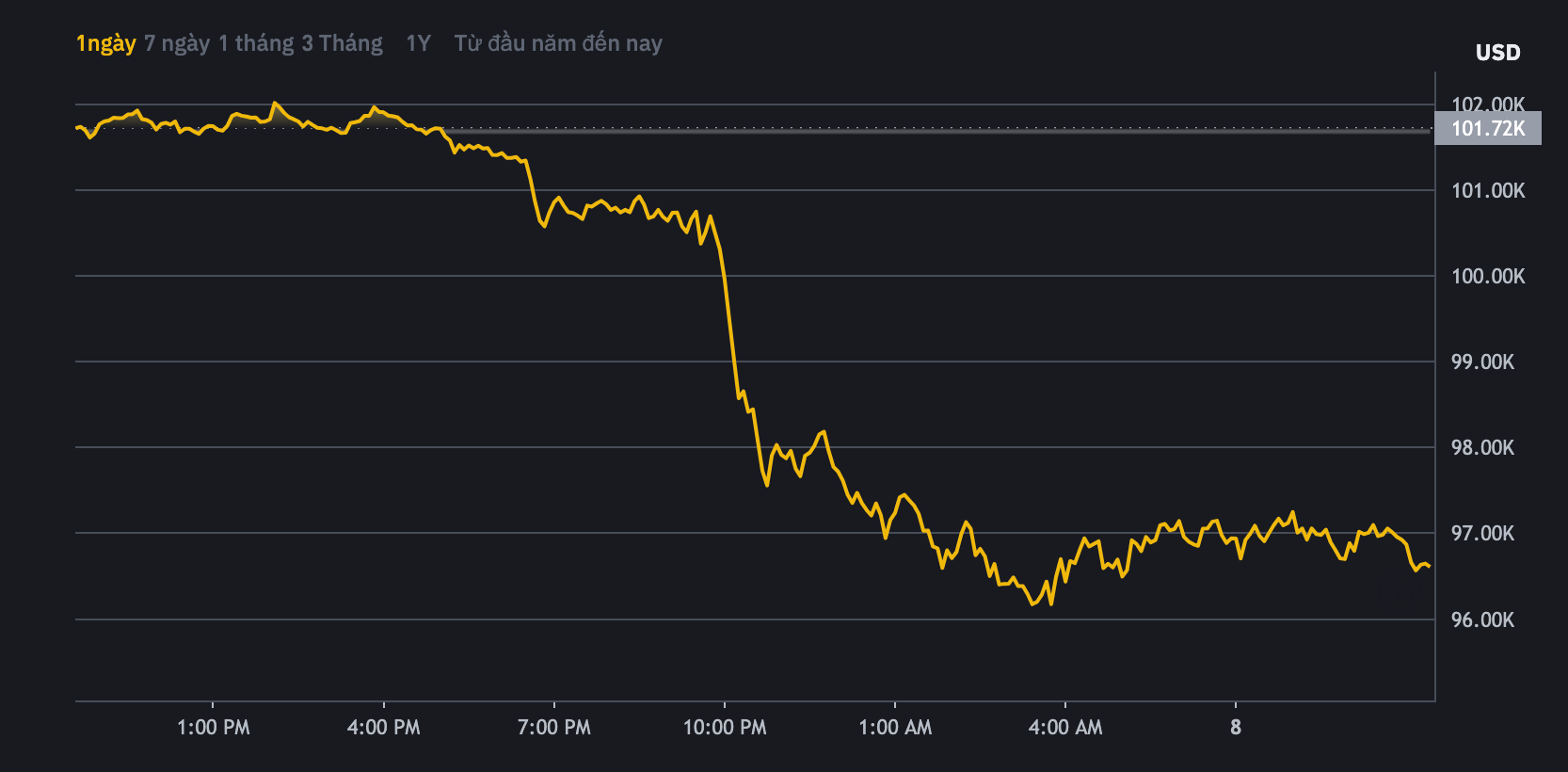Open the 3 Tháng time range

pyautogui.click(x=342, y=43)
